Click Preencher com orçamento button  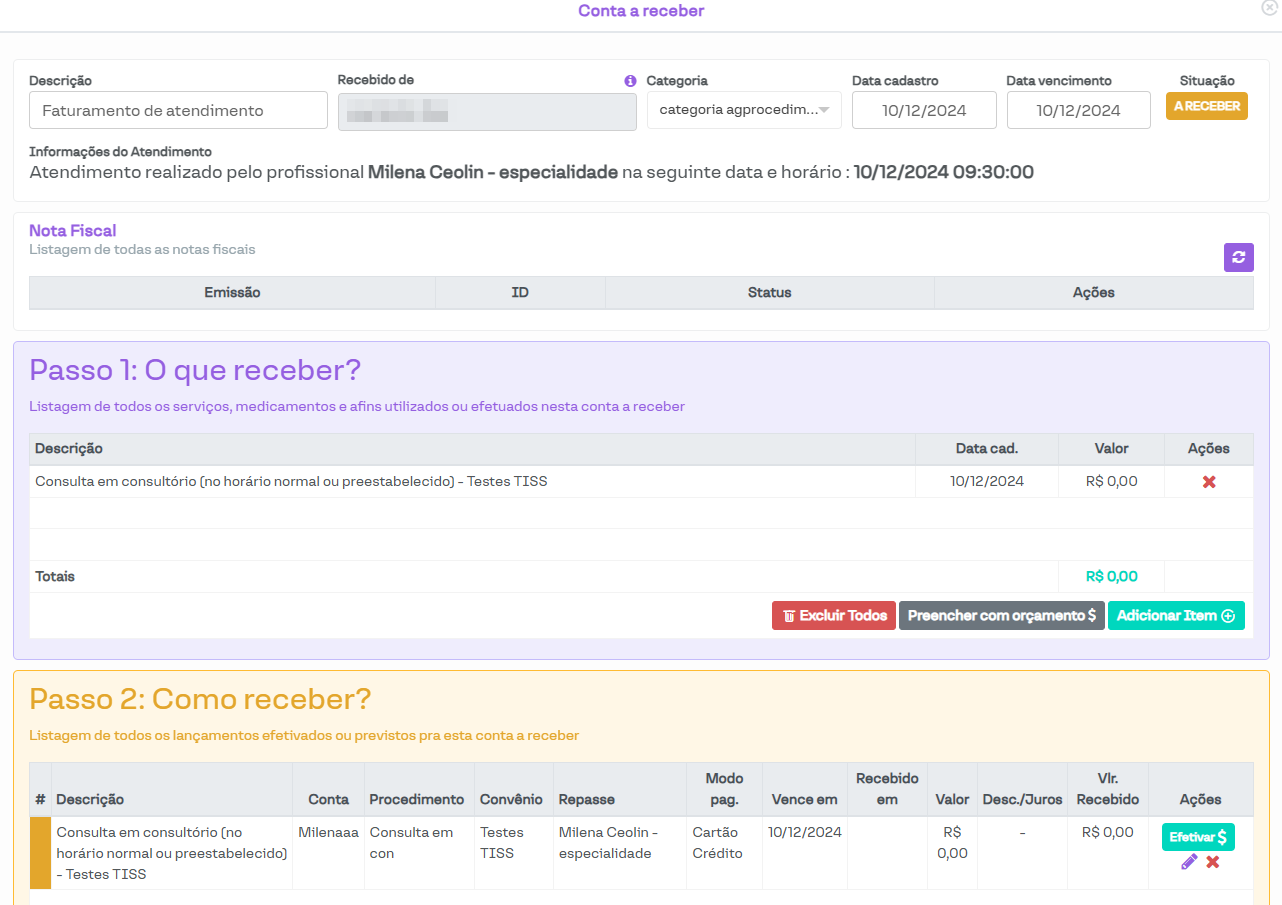click(1001, 616)
